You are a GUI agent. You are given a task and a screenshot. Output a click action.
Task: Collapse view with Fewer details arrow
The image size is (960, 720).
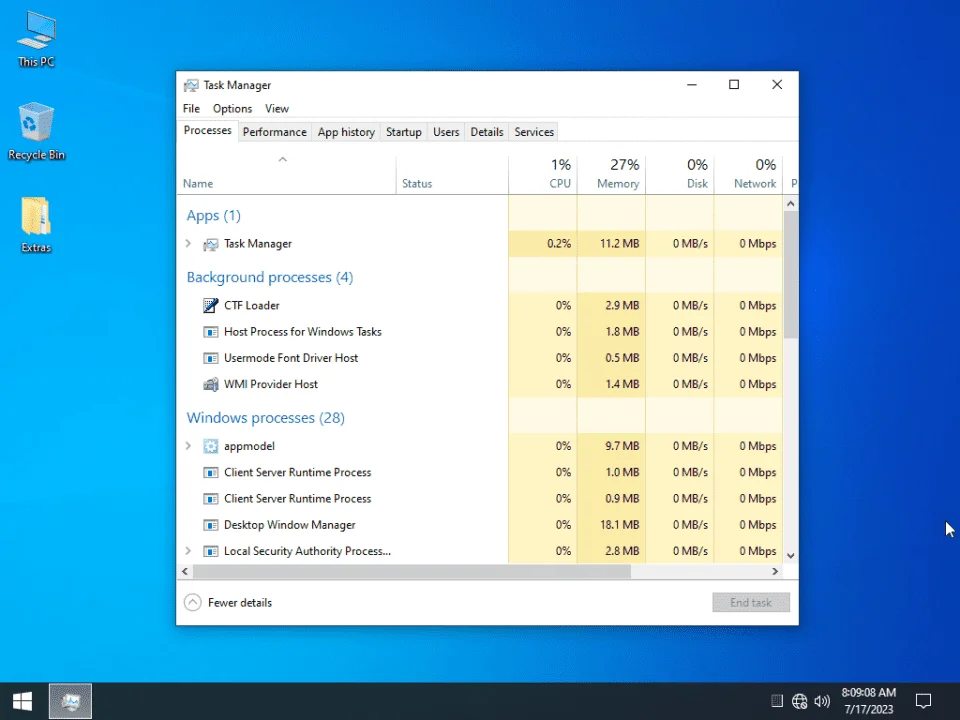(x=192, y=602)
